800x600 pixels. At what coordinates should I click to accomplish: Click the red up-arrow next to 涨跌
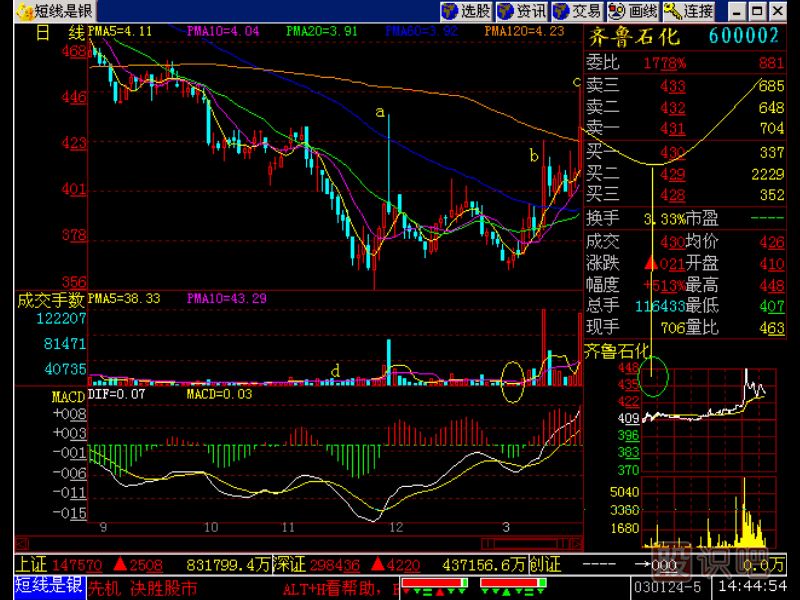pyautogui.click(x=650, y=263)
